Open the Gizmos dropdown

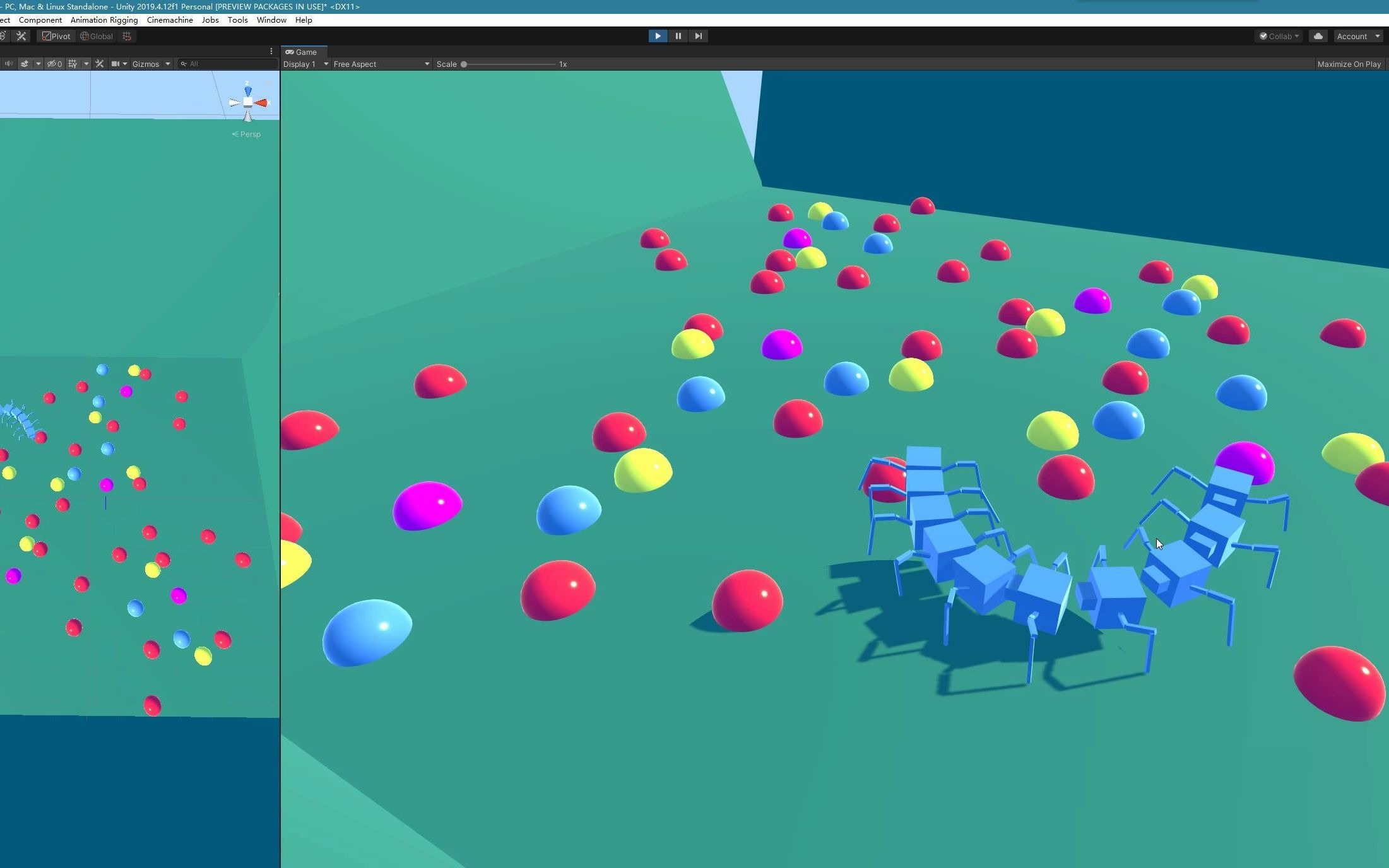coord(150,63)
